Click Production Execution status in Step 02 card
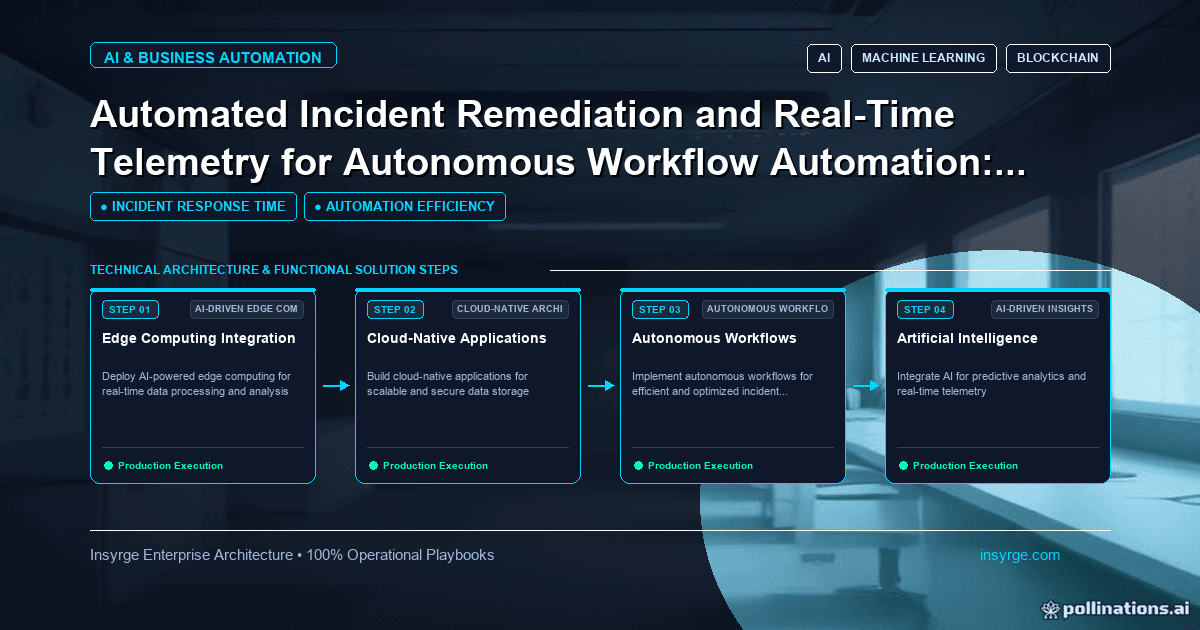 (428, 466)
